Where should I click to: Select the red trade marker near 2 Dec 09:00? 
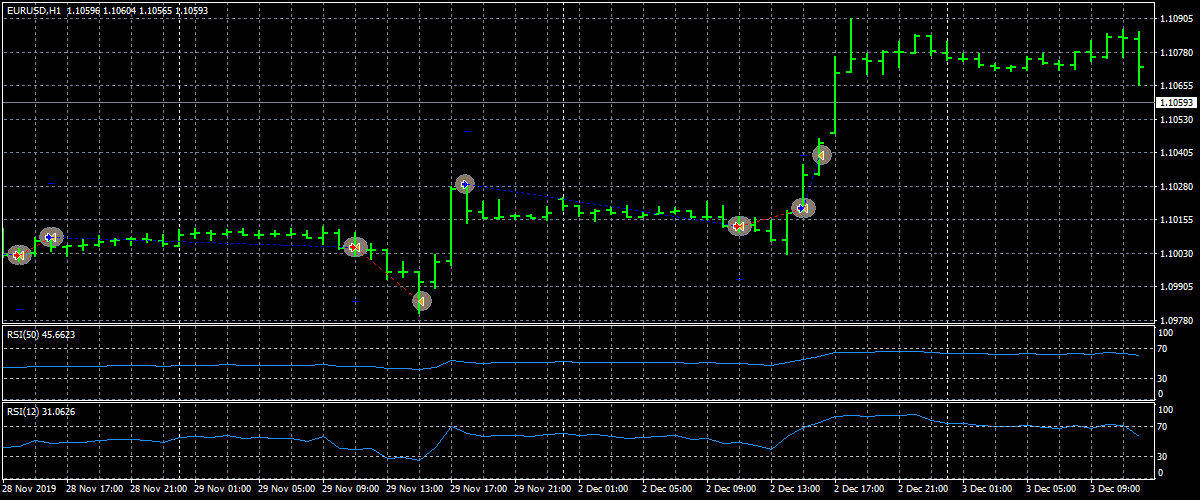738,226
